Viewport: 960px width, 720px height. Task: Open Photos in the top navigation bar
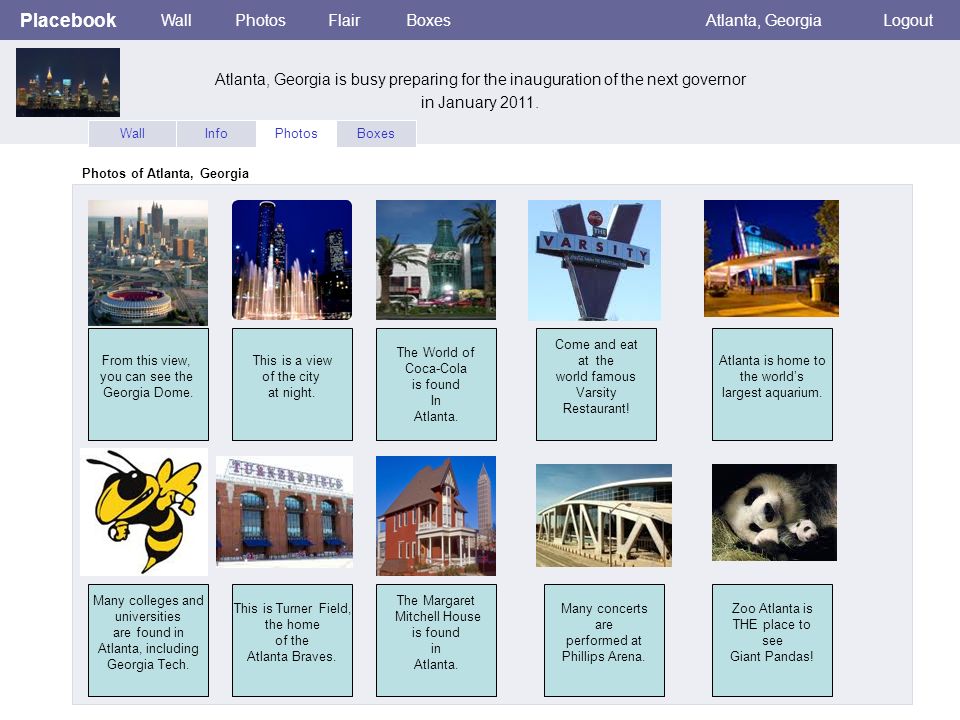260,20
